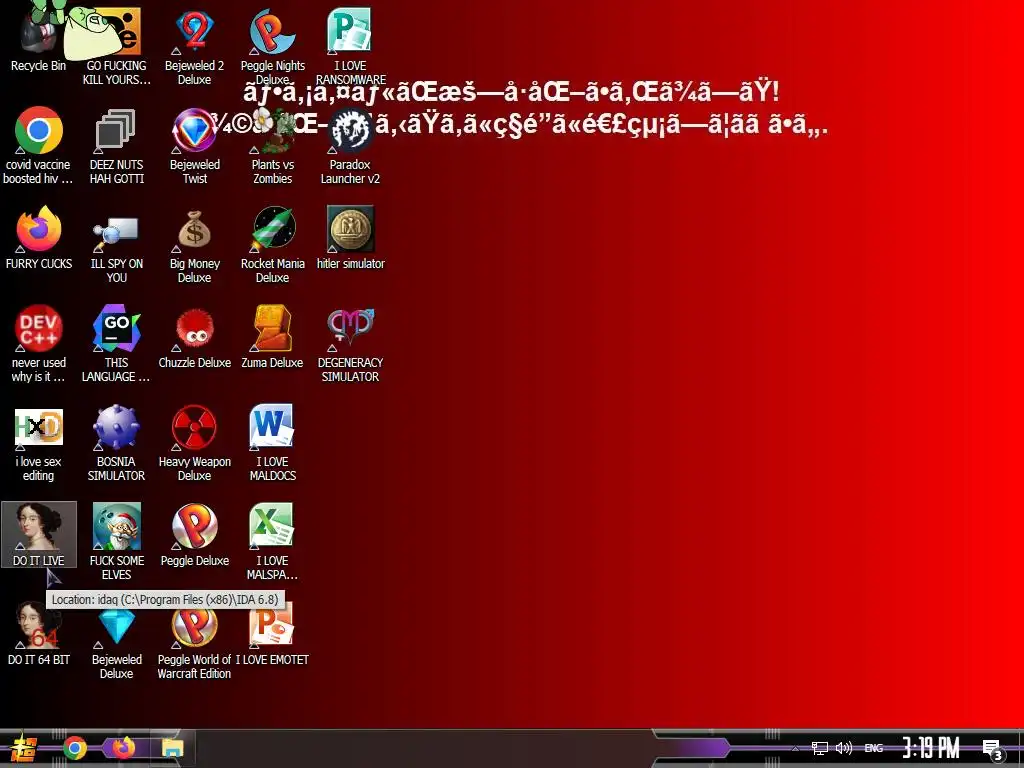
Task: Launch Heavy Weapon Deluxe shortcut
Action: click(194, 443)
